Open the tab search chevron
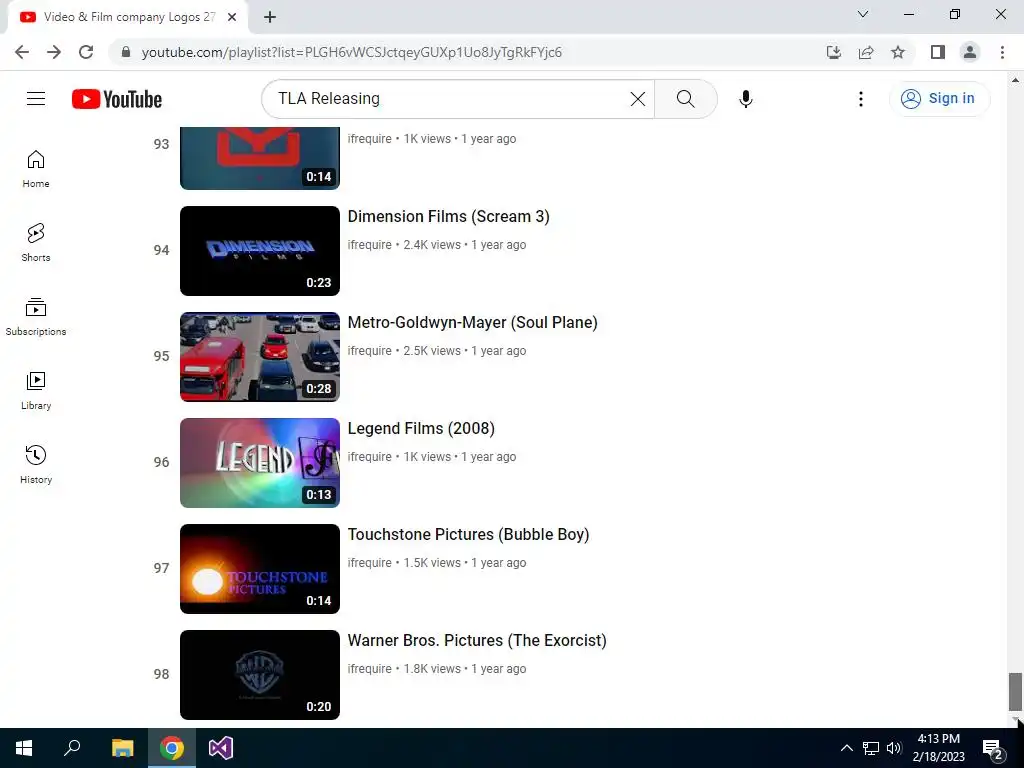1024x768 pixels. 863,14
